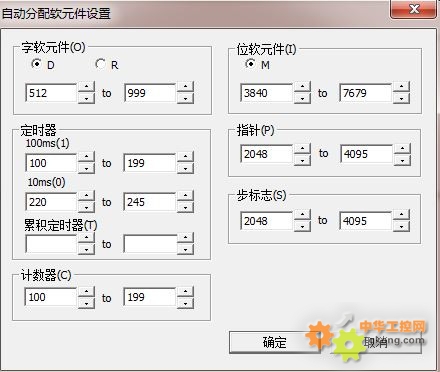Decrease the 10ms timer end value 245
The width and height of the screenshot is (440, 372).
click(x=185, y=207)
